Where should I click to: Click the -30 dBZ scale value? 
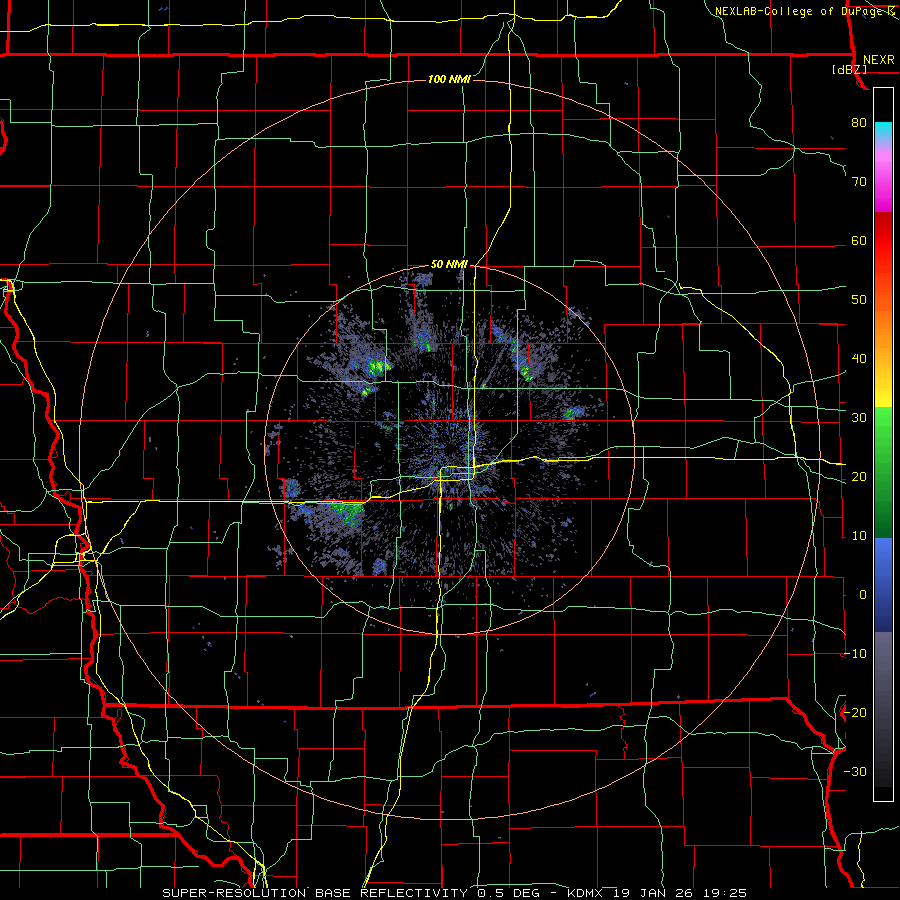[855, 771]
